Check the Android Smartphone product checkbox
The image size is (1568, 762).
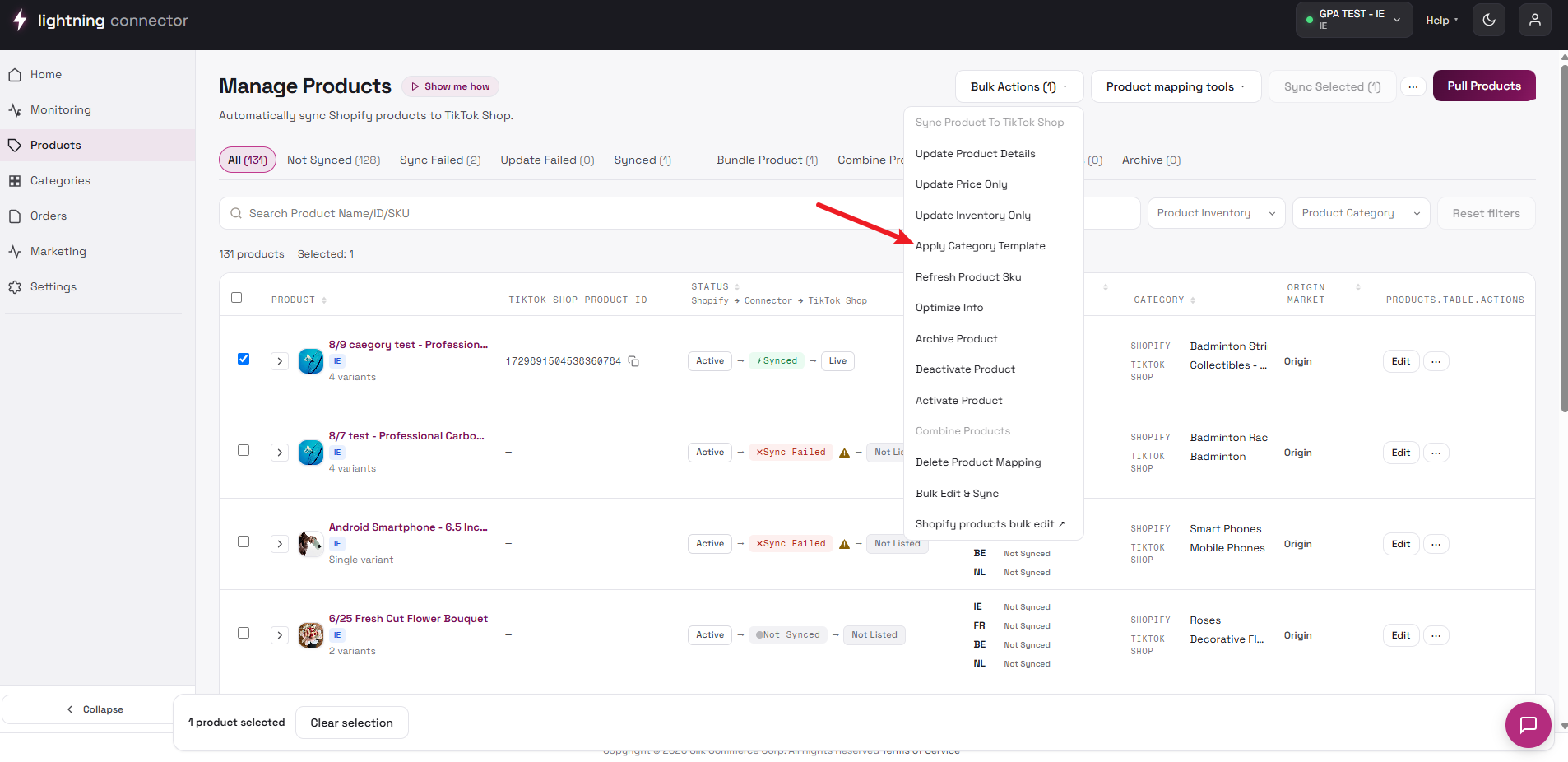[x=244, y=541]
